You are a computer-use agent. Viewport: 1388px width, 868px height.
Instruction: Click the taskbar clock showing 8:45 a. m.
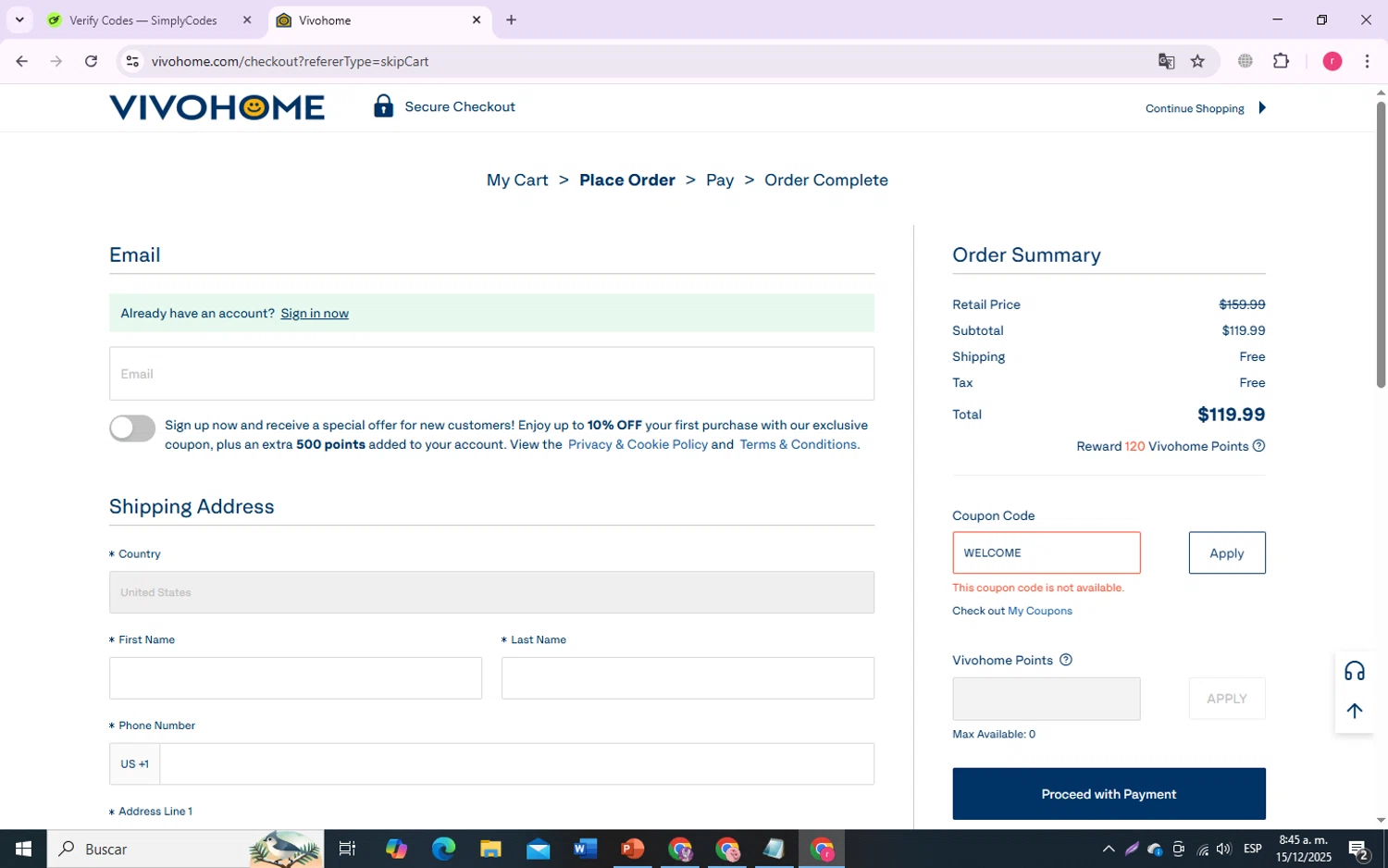pos(1305,849)
